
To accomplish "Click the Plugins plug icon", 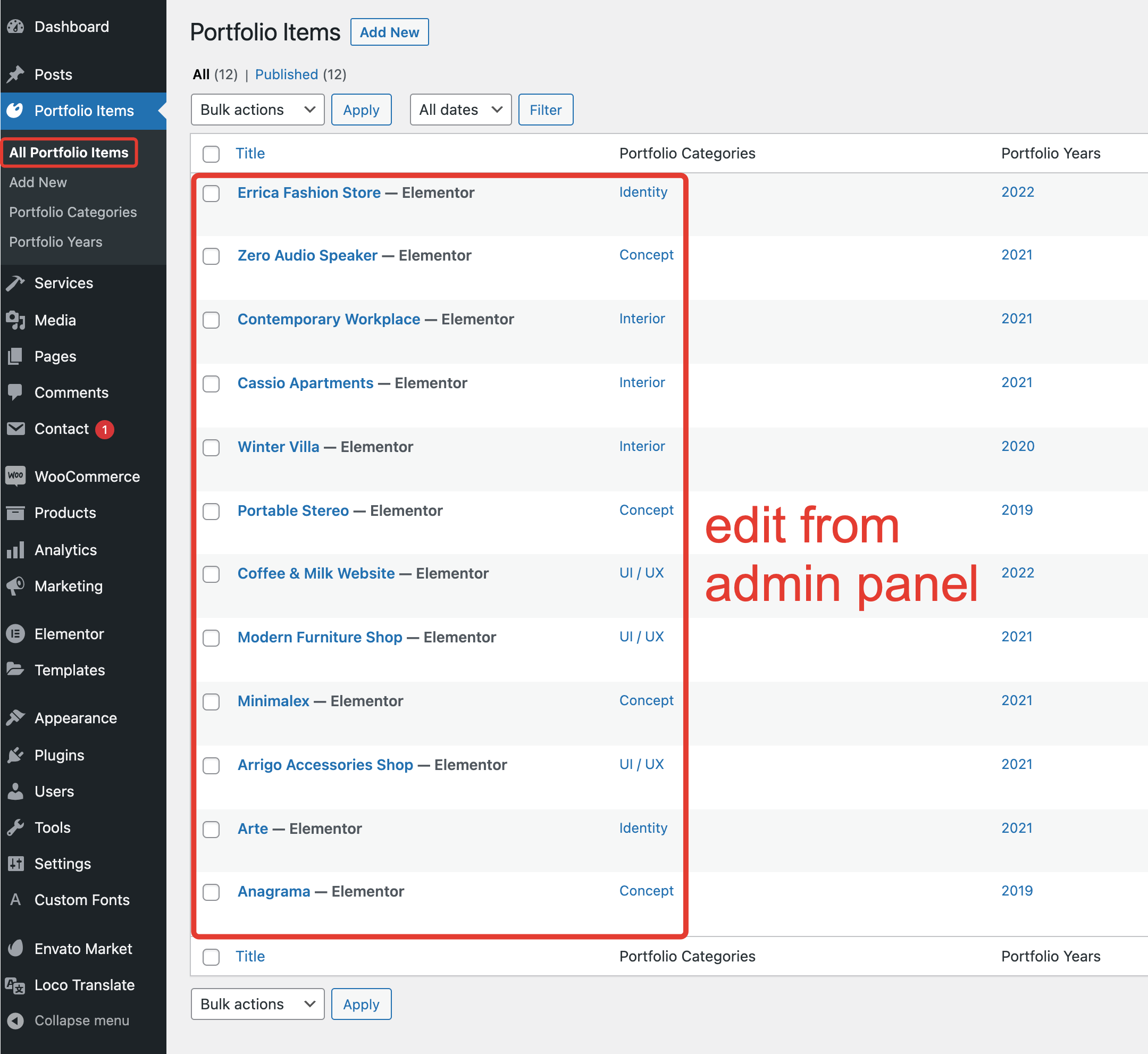I will [x=15, y=755].
